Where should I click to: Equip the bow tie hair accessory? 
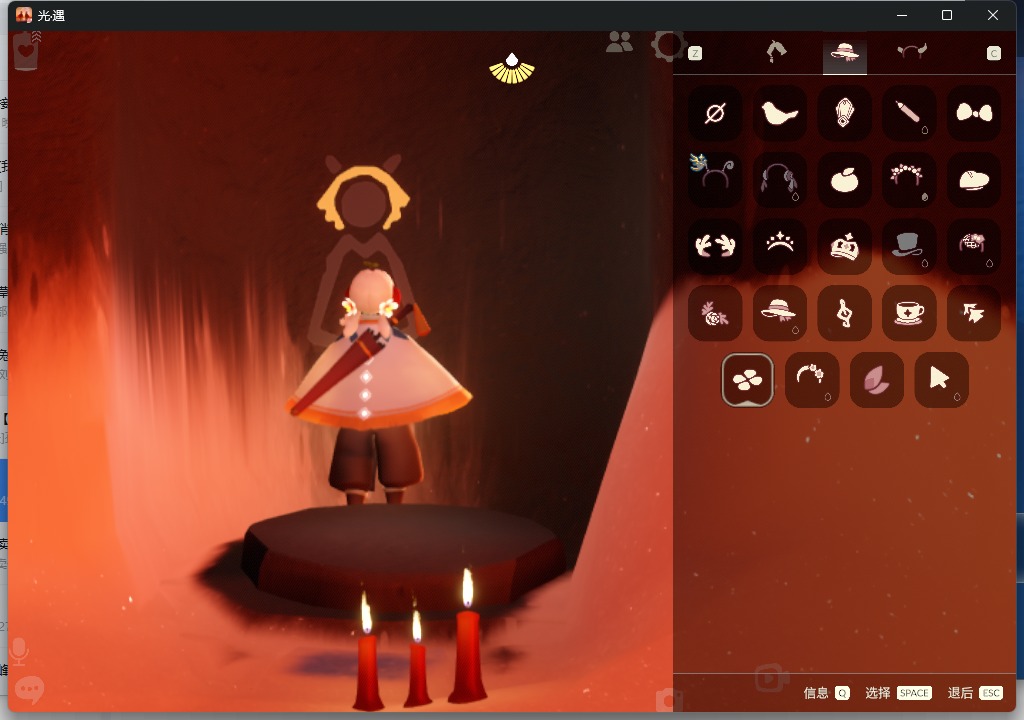pyautogui.click(x=974, y=113)
